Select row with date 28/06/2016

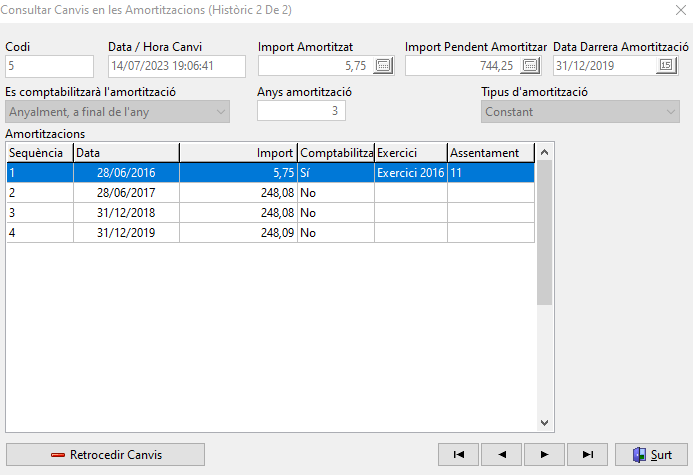point(270,173)
